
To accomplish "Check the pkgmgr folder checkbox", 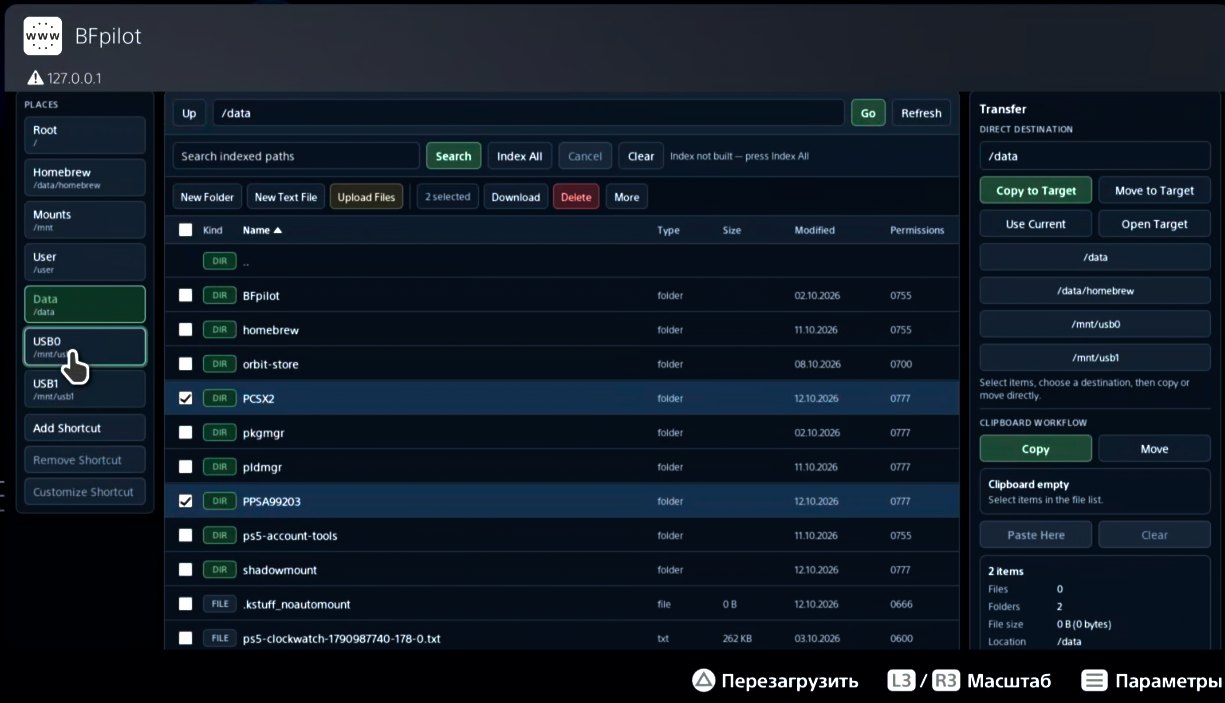I will [x=185, y=433].
